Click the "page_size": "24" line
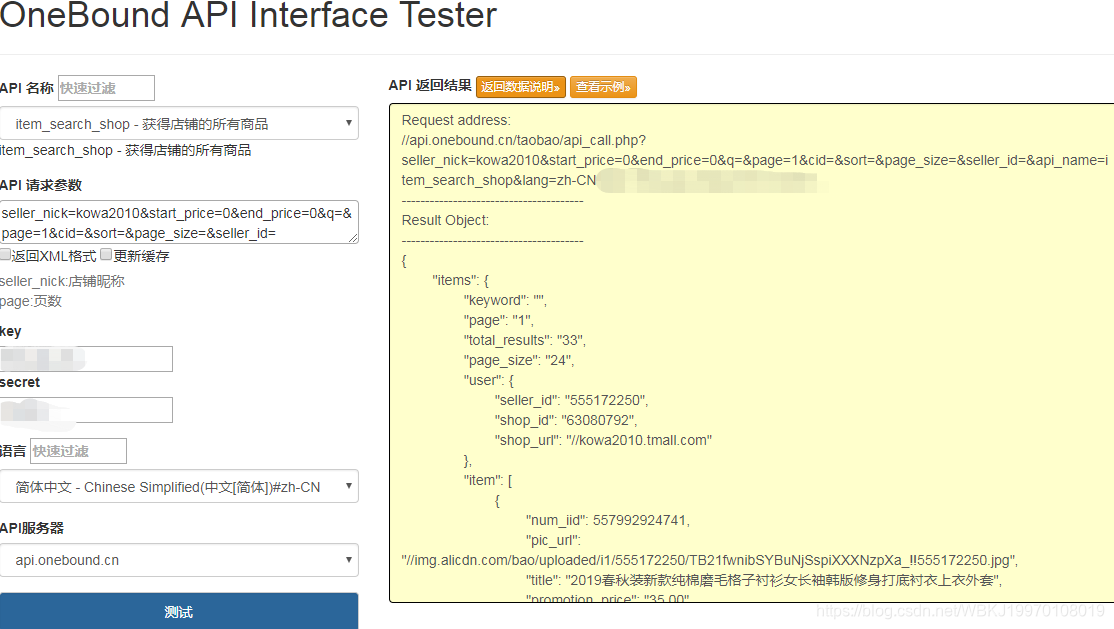 (519, 360)
